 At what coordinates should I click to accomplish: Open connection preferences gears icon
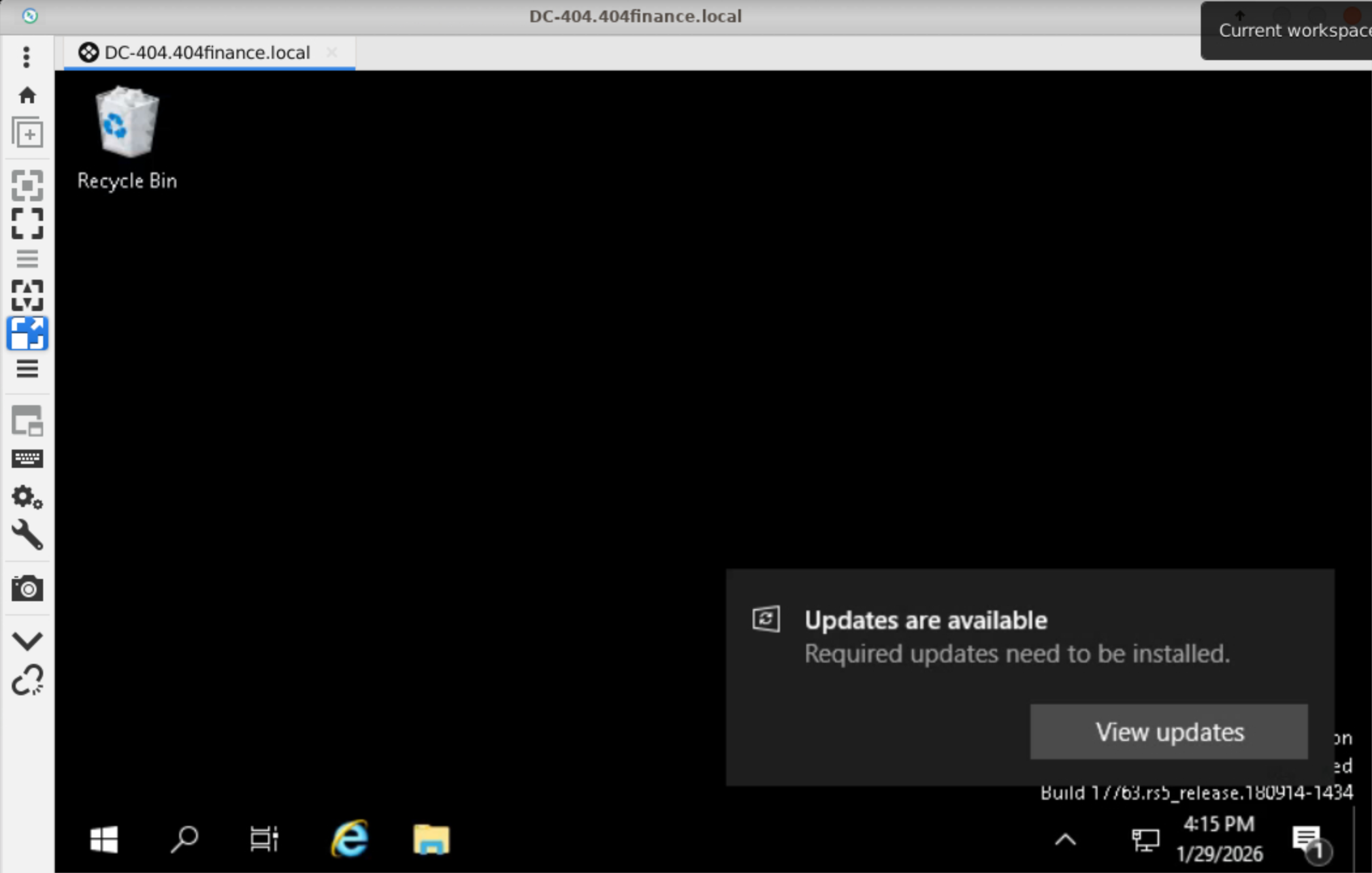click(x=27, y=497)
